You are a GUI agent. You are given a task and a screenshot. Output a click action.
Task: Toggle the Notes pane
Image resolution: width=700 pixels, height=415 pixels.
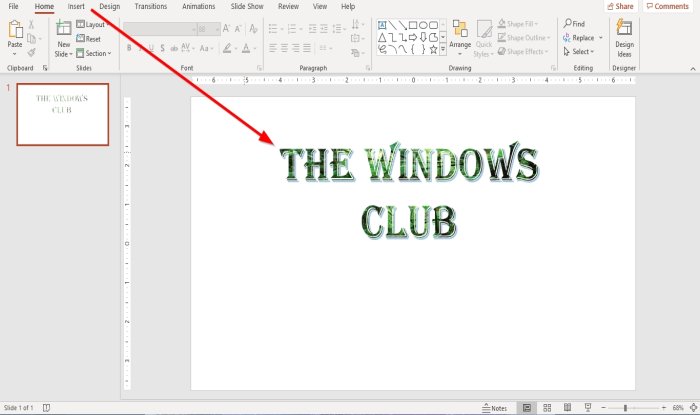click(x=495, y=408)
